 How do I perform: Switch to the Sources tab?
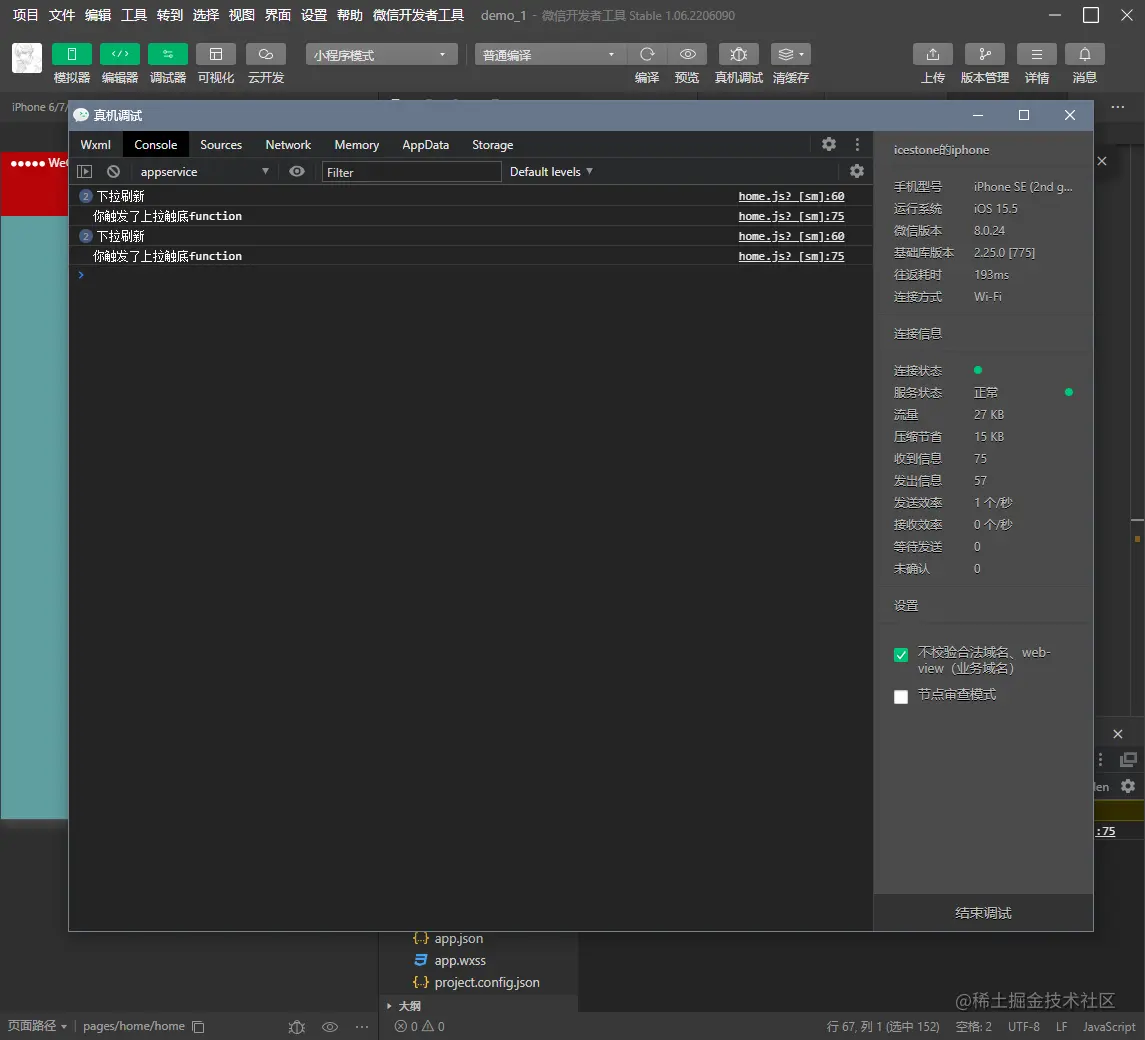click(x=221, y=145)
